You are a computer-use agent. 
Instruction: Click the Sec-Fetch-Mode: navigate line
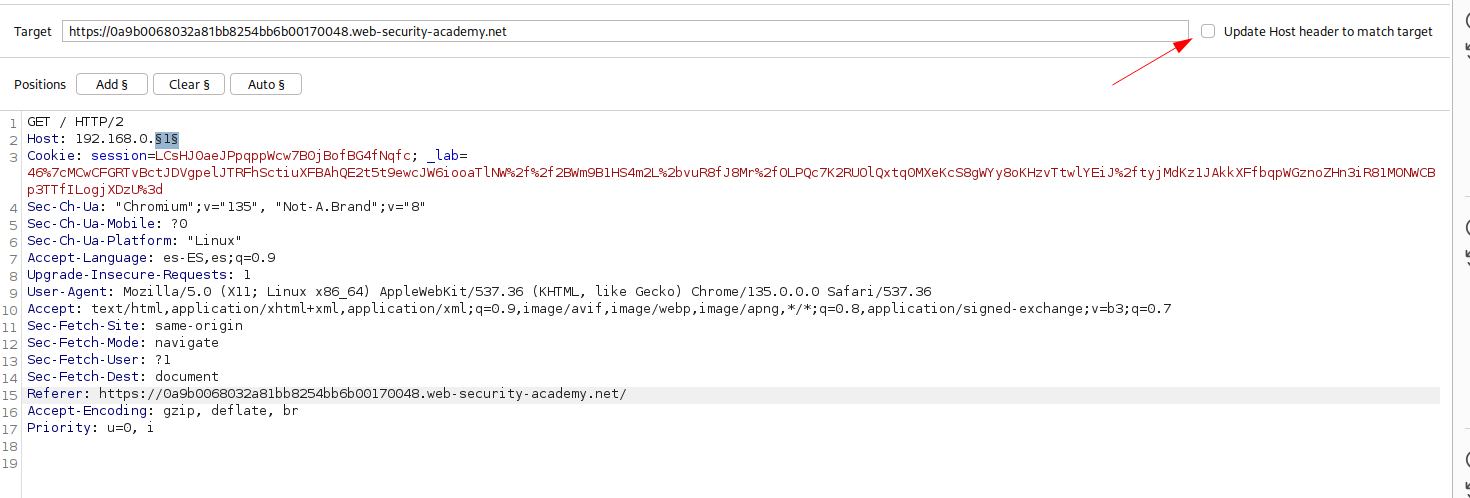click(x=123, y=342)
